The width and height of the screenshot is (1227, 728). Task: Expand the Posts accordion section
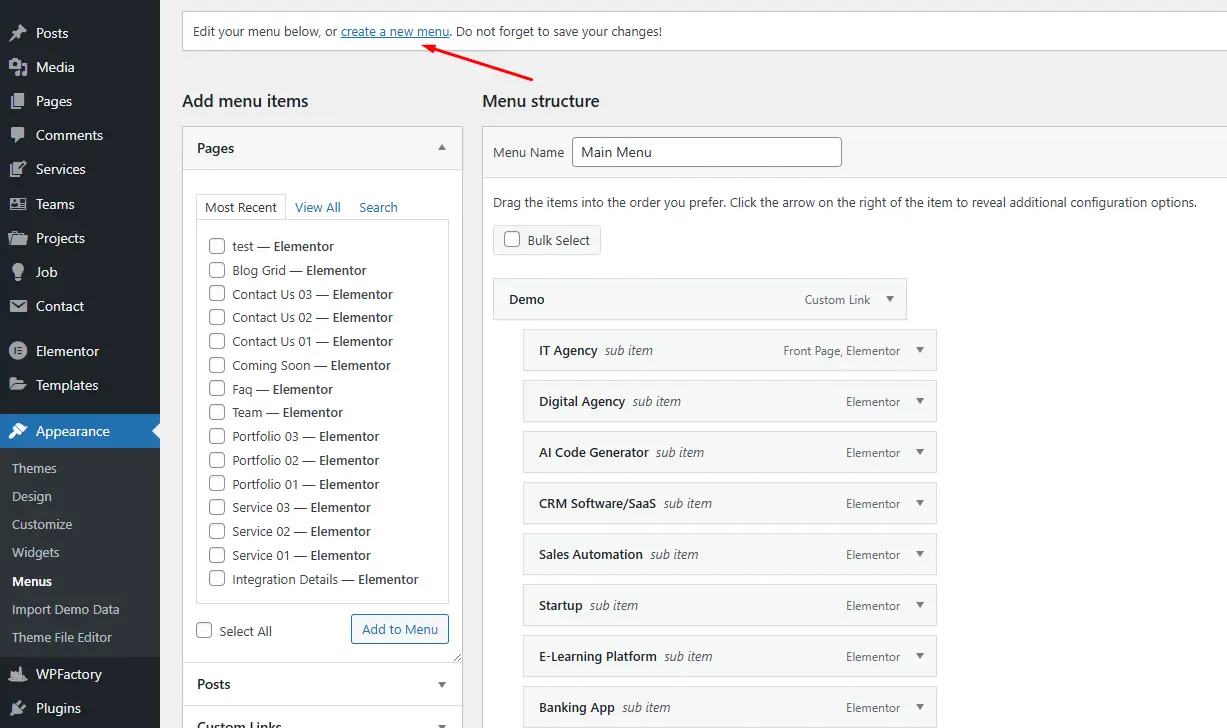click(442, 684)
